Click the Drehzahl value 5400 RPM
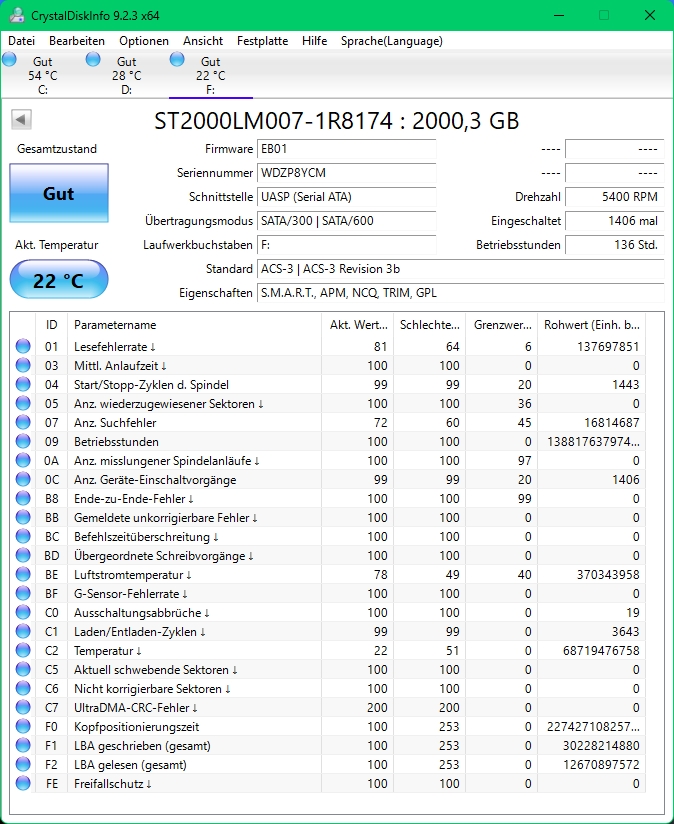This screenshot has height=824, width=674. coord(615,197)
